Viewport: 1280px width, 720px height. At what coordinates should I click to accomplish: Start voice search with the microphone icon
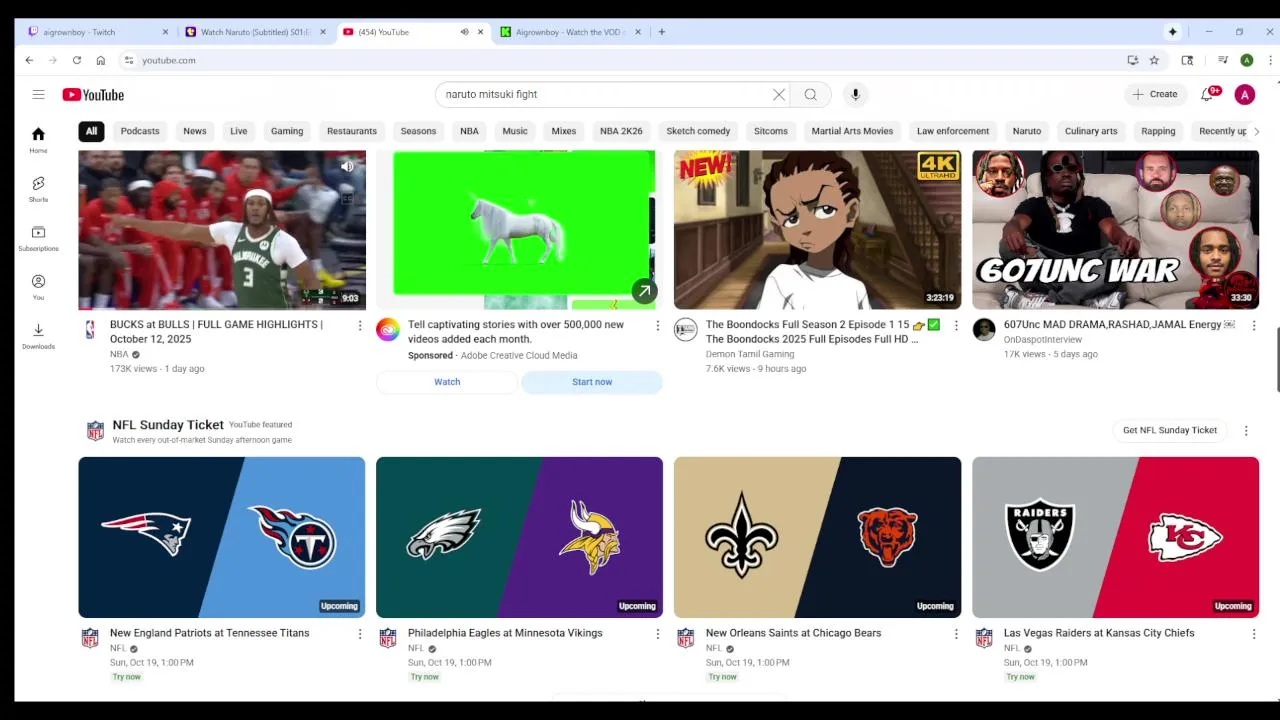pos(855,94)
